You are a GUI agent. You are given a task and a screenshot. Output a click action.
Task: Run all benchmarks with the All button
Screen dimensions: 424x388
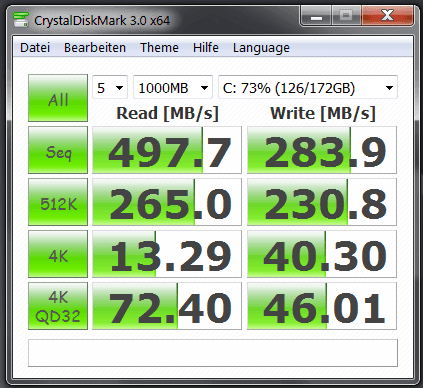(58, 98)
